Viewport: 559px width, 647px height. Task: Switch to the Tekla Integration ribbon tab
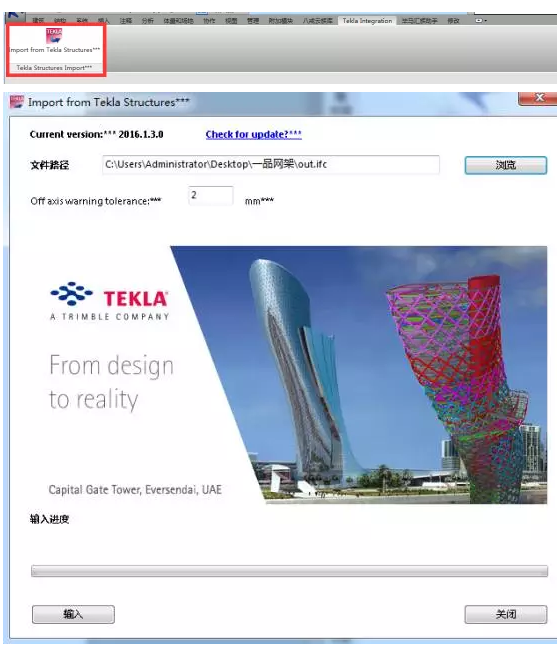pos(367,21)
